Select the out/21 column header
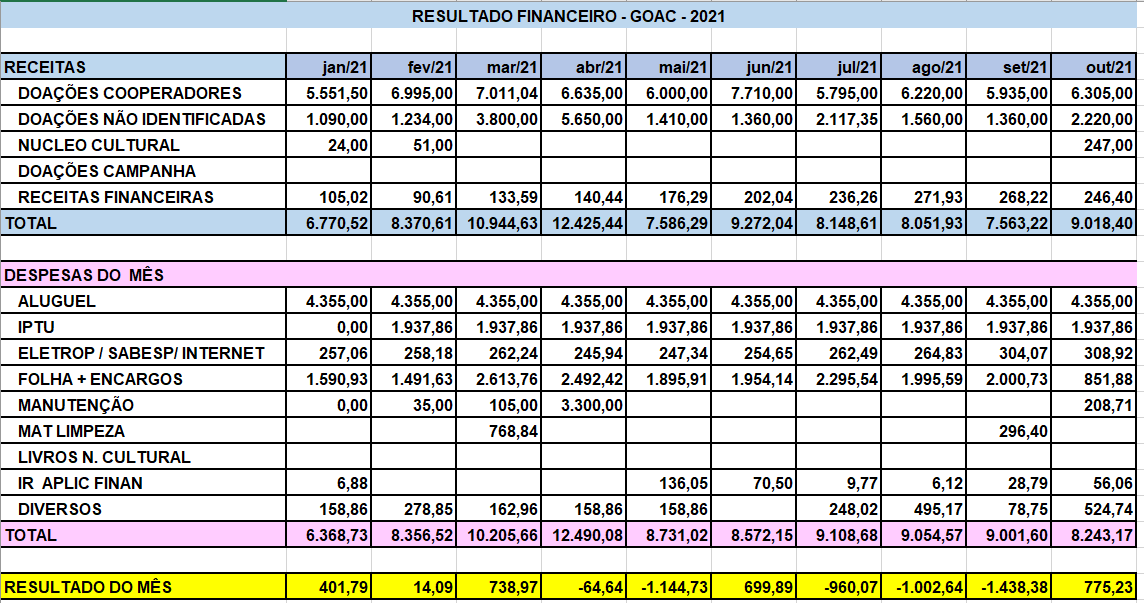Image resolution: width=1144 pixels, height=603 pixels. 1094,67
